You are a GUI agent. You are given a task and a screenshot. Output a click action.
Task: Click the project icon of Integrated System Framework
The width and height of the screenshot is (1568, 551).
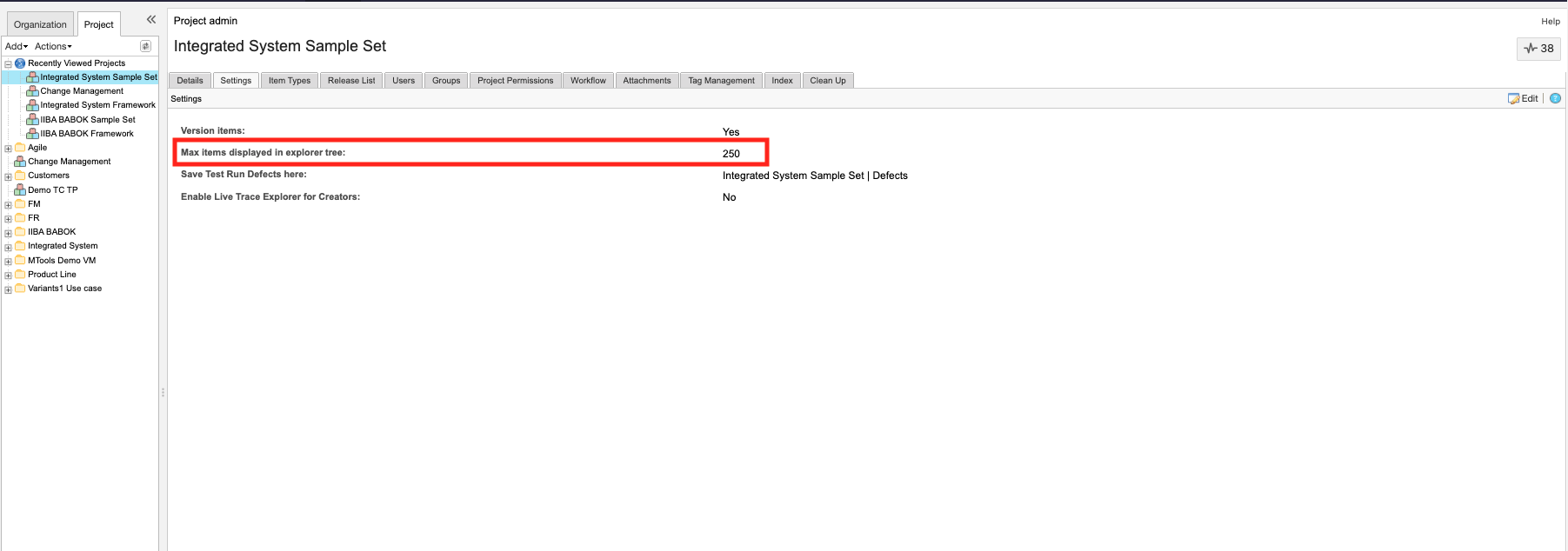(x=32, y=105)
